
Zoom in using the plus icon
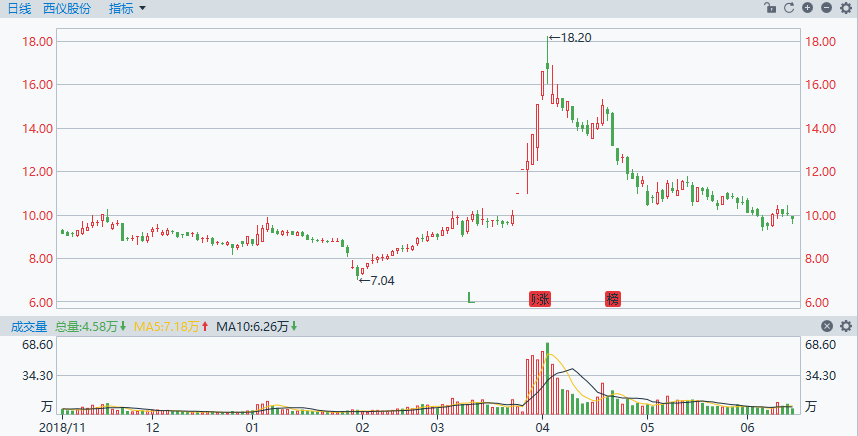(x=808, y=8)
